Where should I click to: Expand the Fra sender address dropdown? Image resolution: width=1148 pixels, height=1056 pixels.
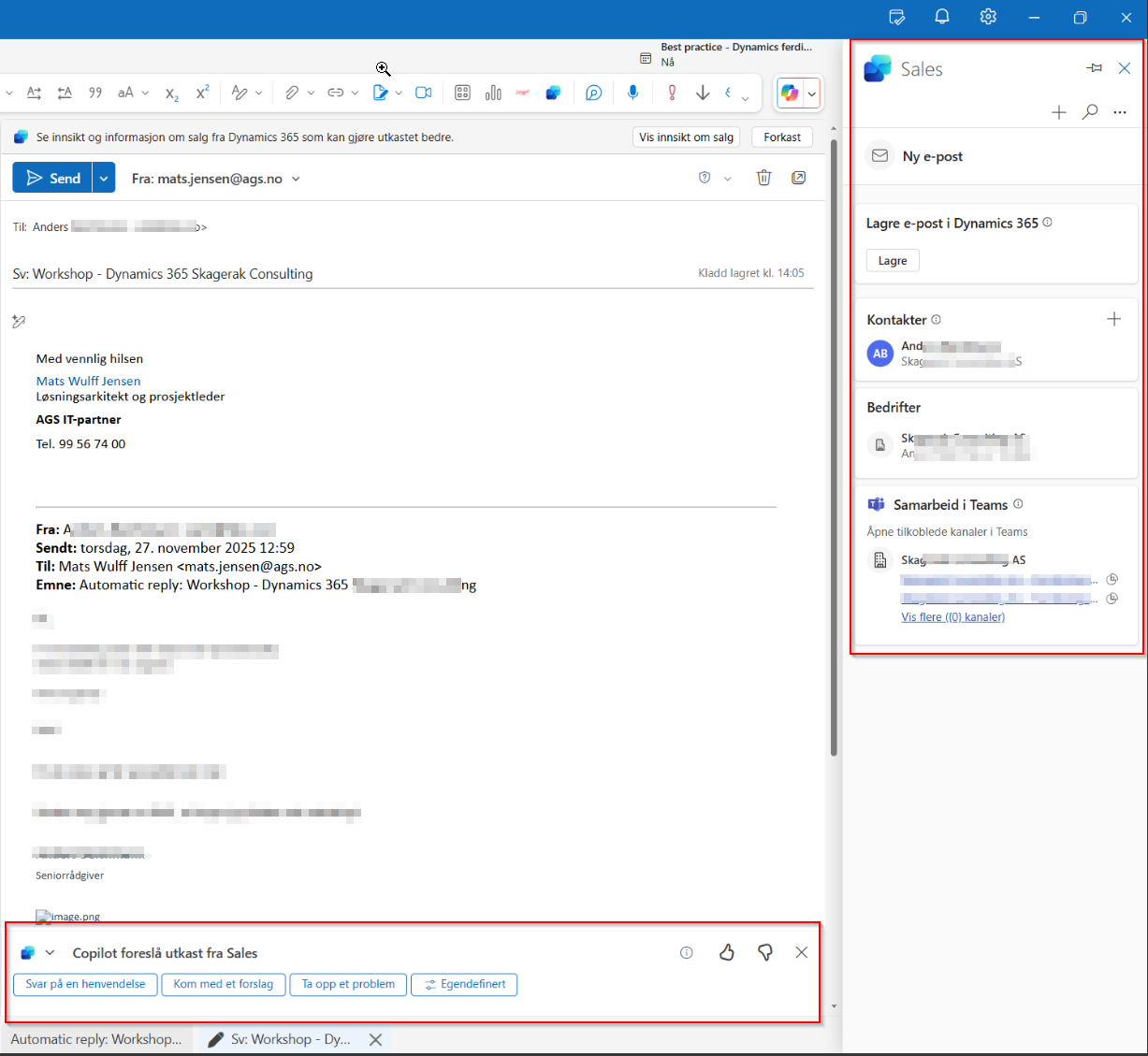click(x=296, y=179)
